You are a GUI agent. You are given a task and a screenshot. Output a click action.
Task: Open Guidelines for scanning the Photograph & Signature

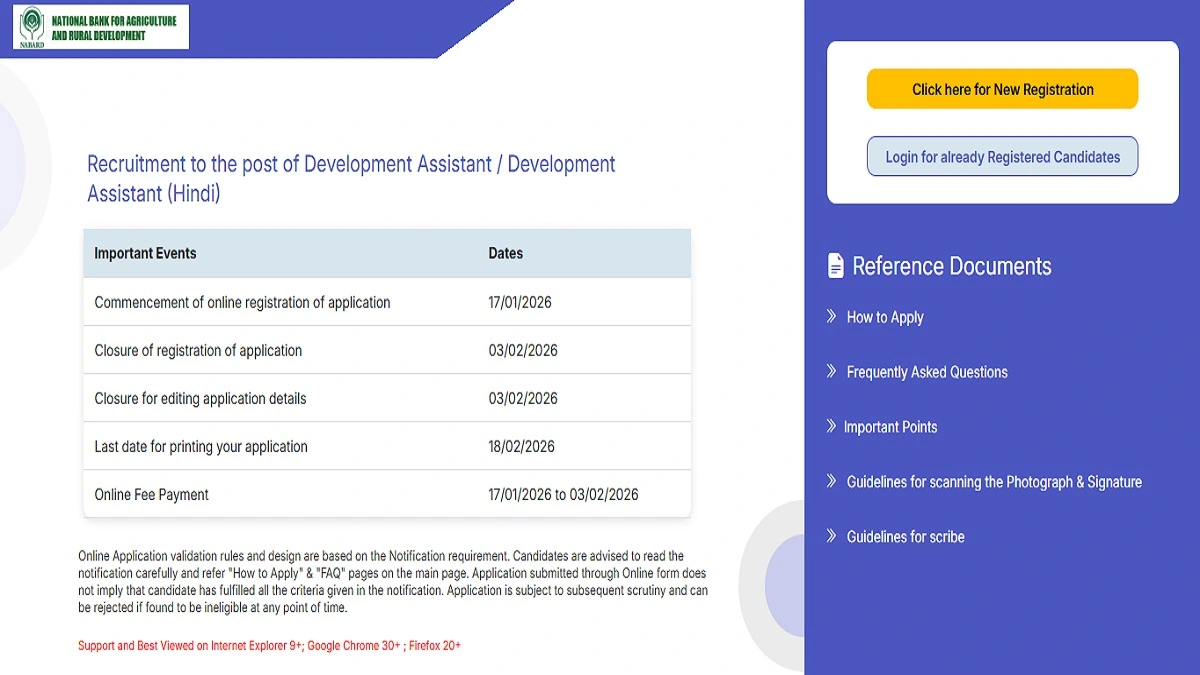click(x=994, y=481)
